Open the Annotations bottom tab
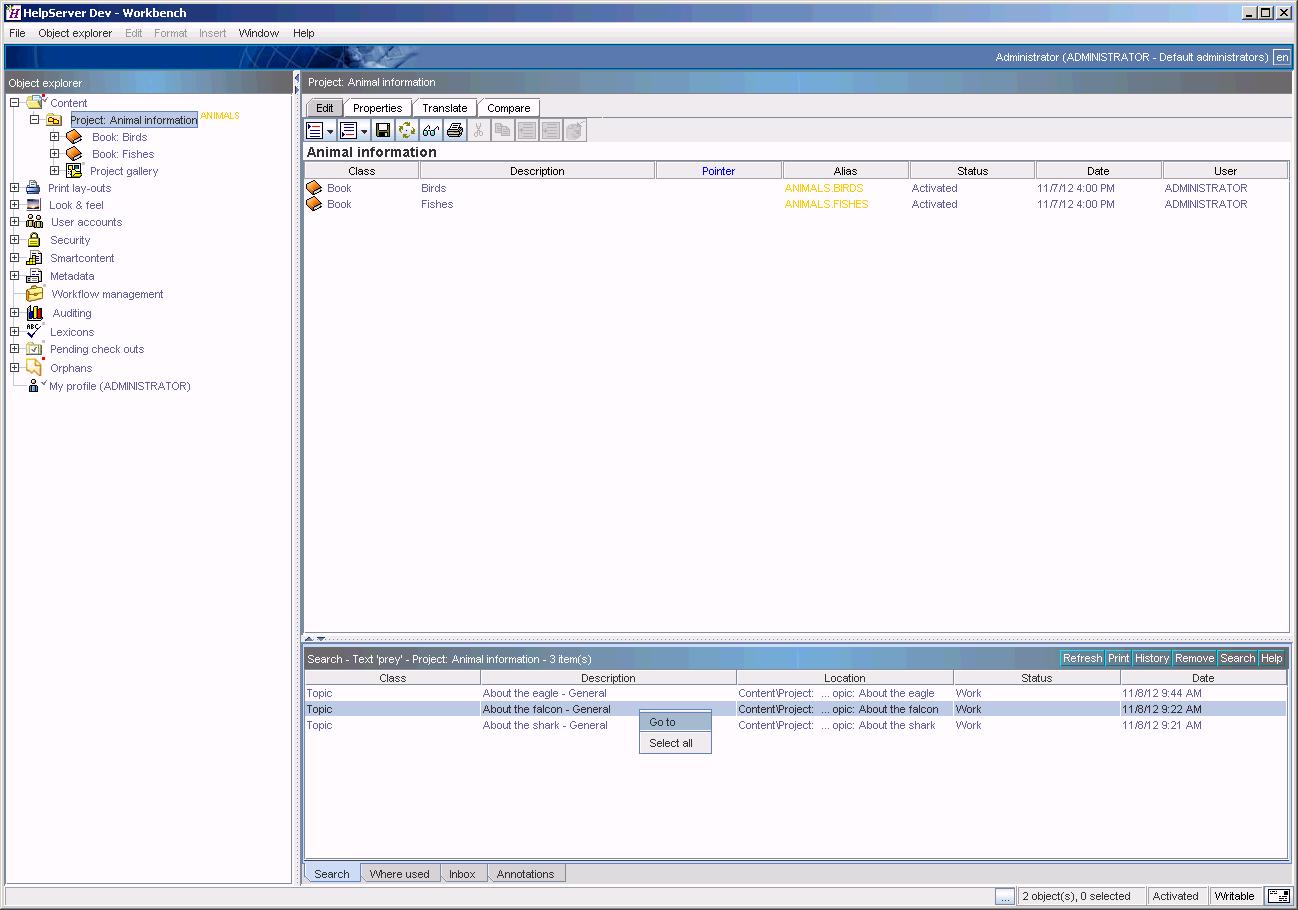The height and width of the screenshot is (910, 1298). click(525, 874)
